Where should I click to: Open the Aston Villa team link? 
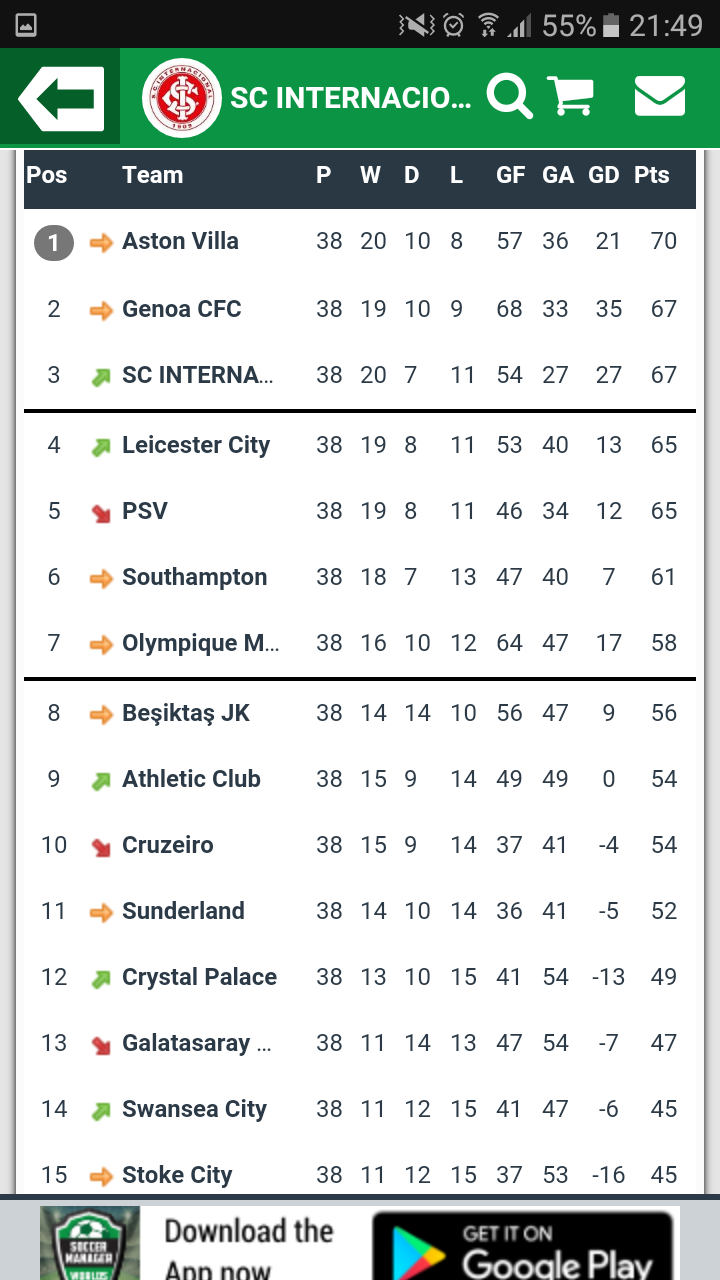180,242
